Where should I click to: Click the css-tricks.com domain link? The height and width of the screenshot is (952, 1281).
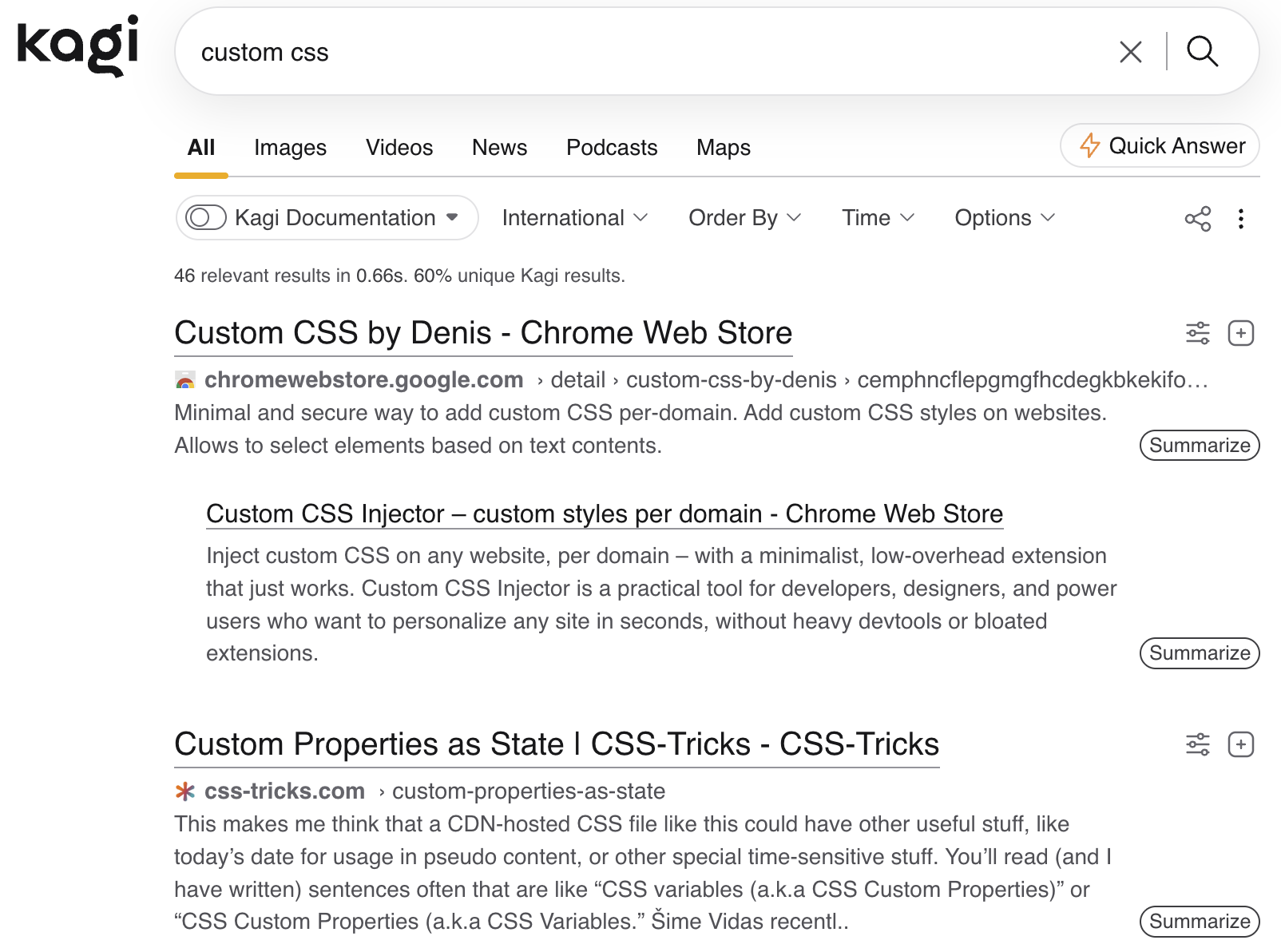[x=284, y=791]
